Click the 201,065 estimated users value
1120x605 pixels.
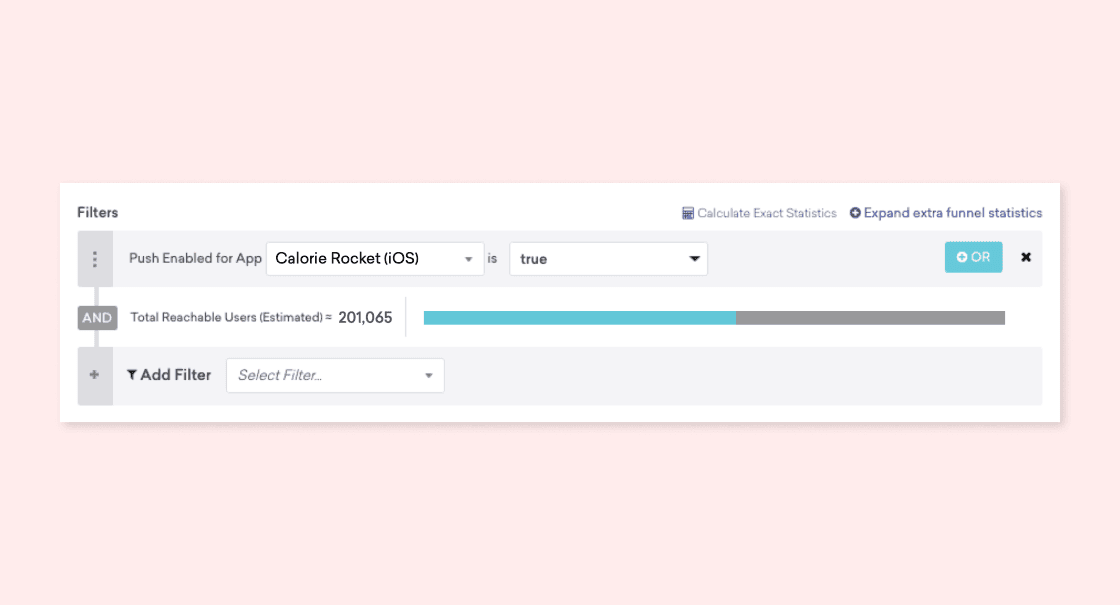point(365,318)
